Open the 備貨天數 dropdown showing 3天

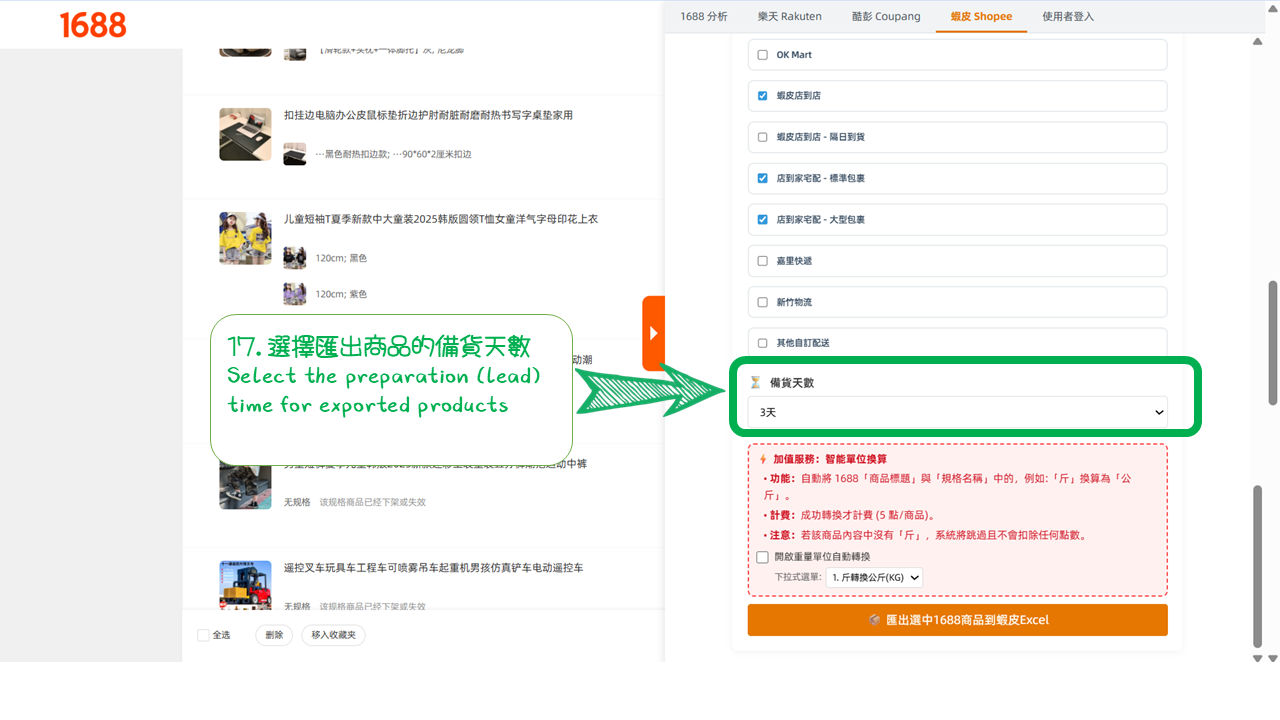point(957,411)
